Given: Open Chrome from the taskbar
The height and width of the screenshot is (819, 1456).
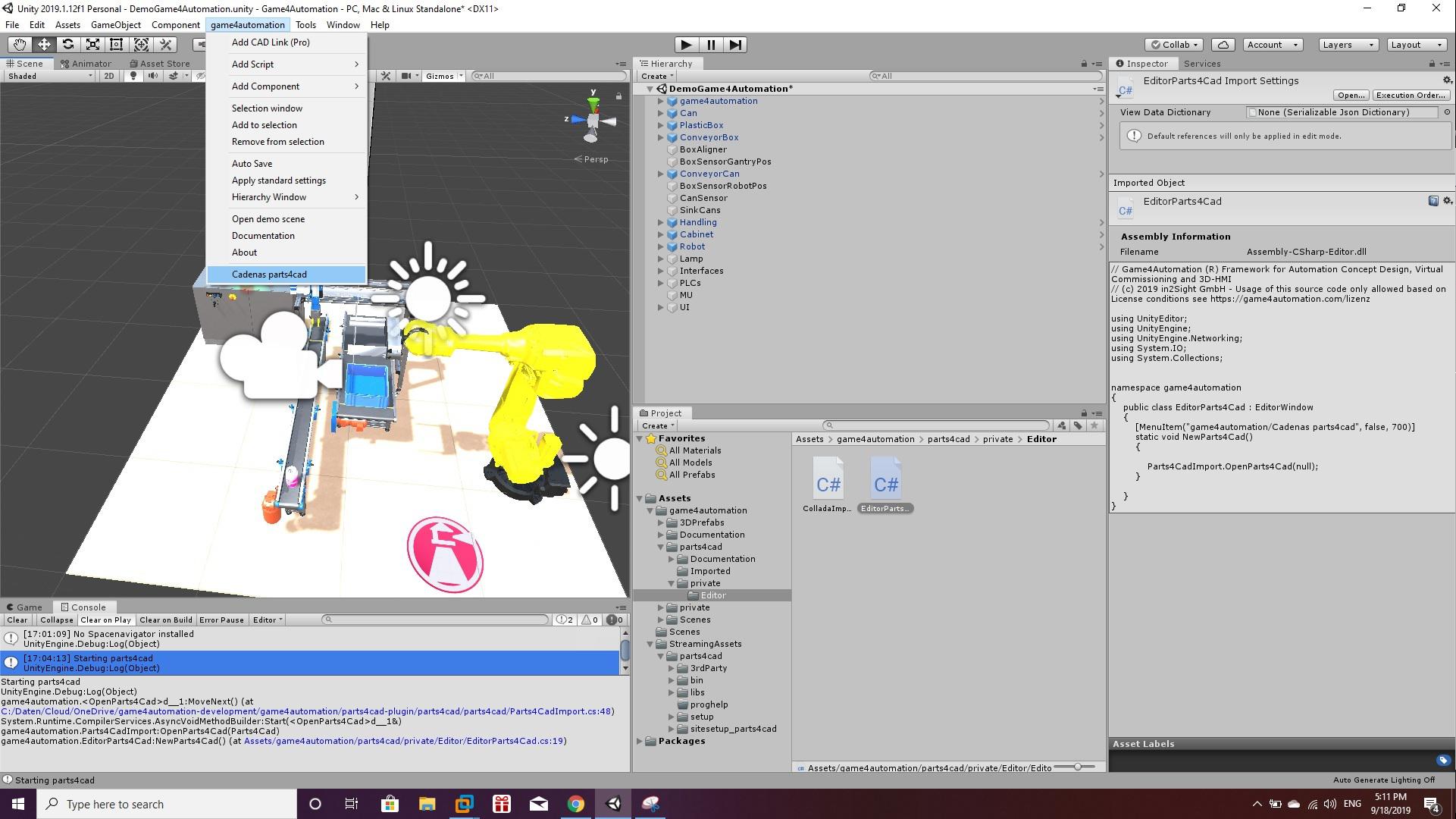Looking at the screenshot, I should [576, 804].
